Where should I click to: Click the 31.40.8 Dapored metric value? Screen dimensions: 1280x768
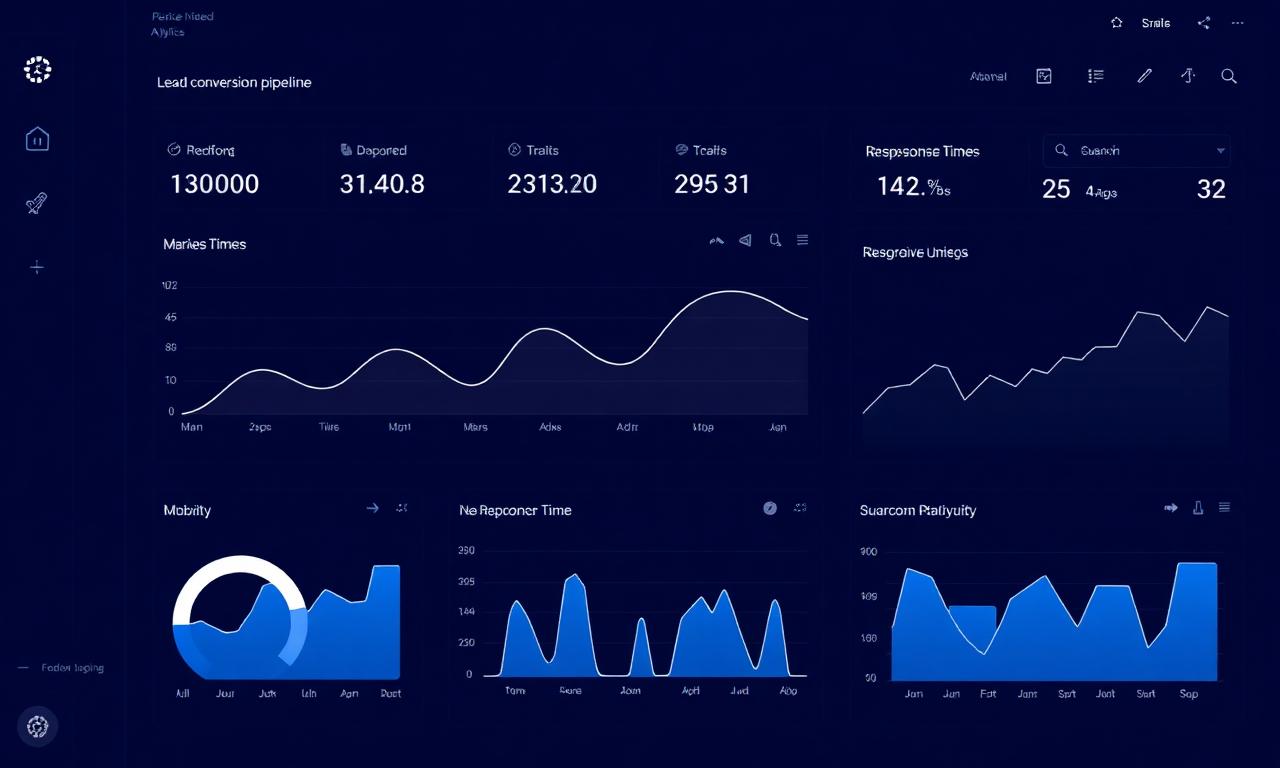(382, 184)
